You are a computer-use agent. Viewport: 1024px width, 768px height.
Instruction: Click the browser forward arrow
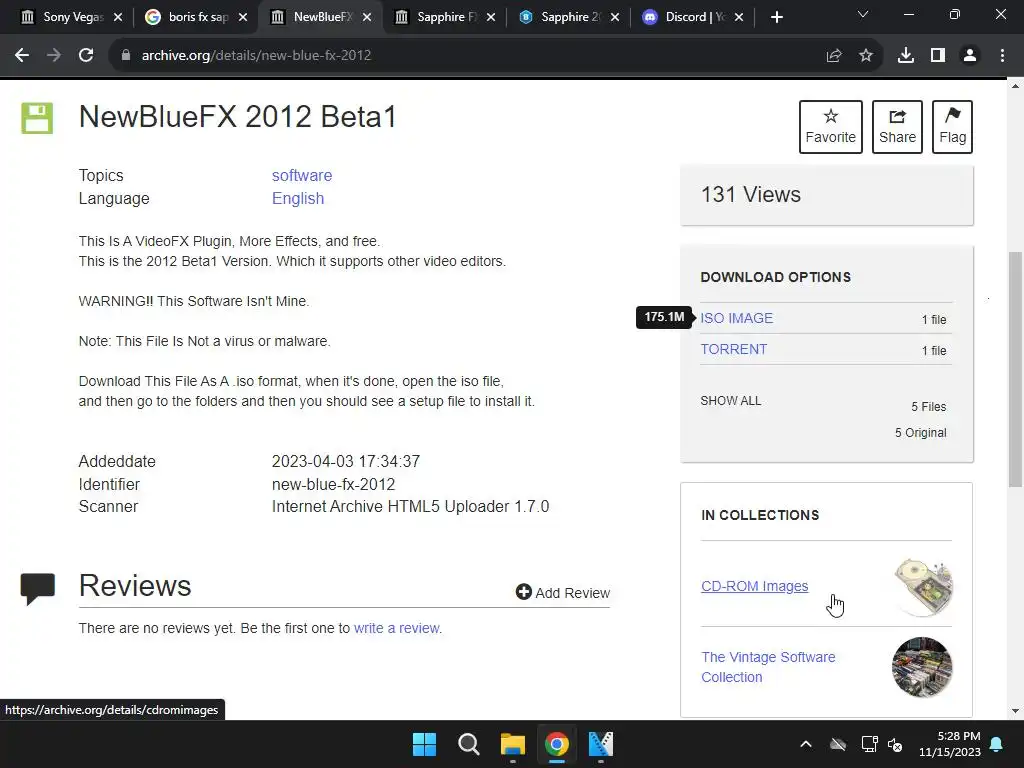pyautogui.click(x=54, y=56)
